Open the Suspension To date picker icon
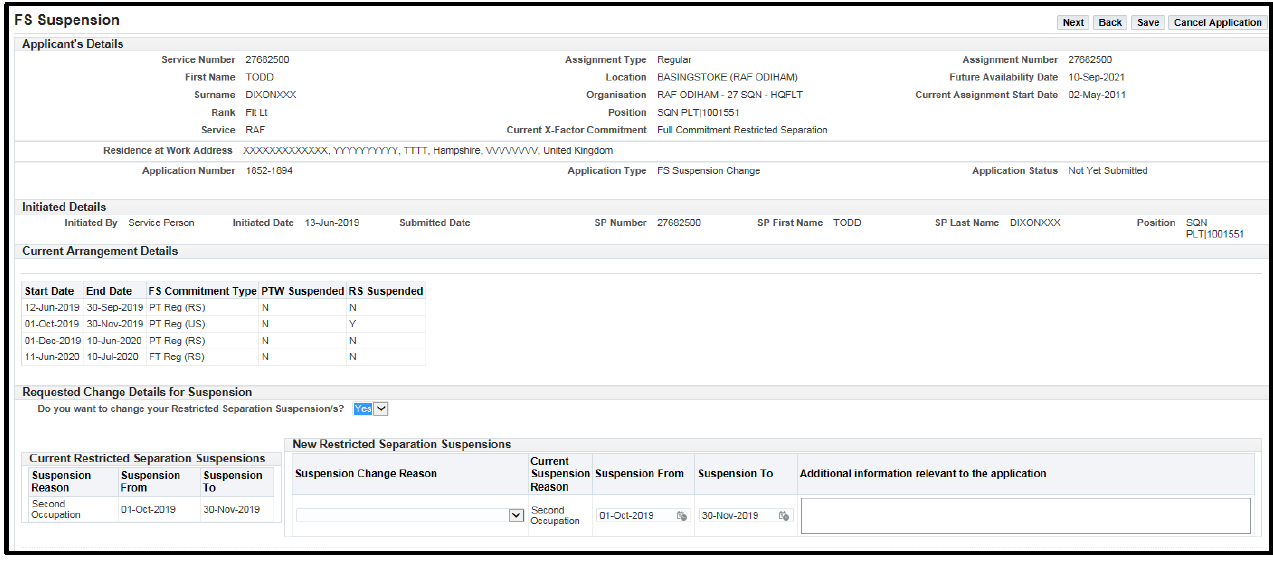The width and height of the screenshot is (1273, 564). click(x=784, y=516)
